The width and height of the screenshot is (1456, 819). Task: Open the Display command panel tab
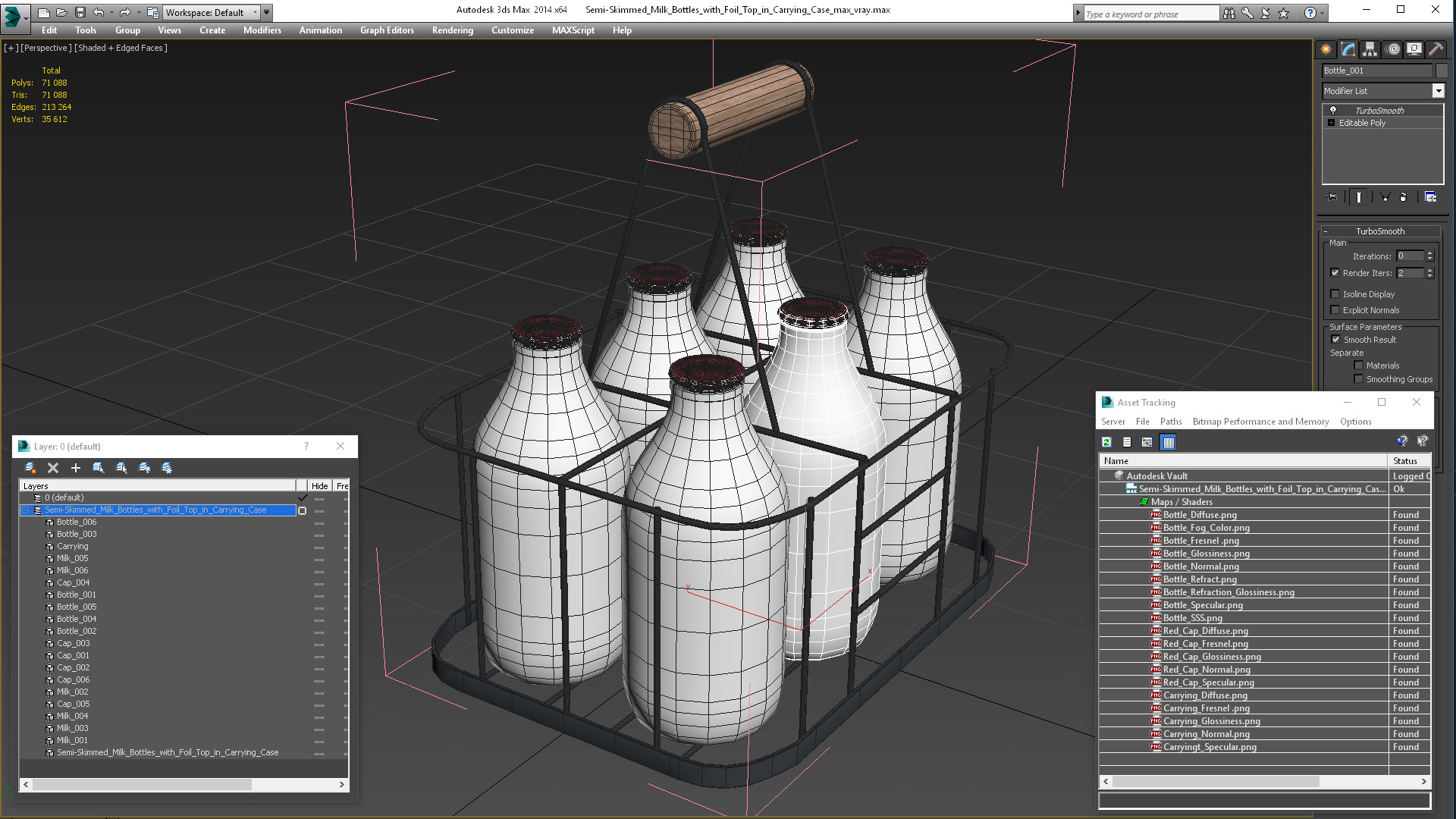point(1414,49)
